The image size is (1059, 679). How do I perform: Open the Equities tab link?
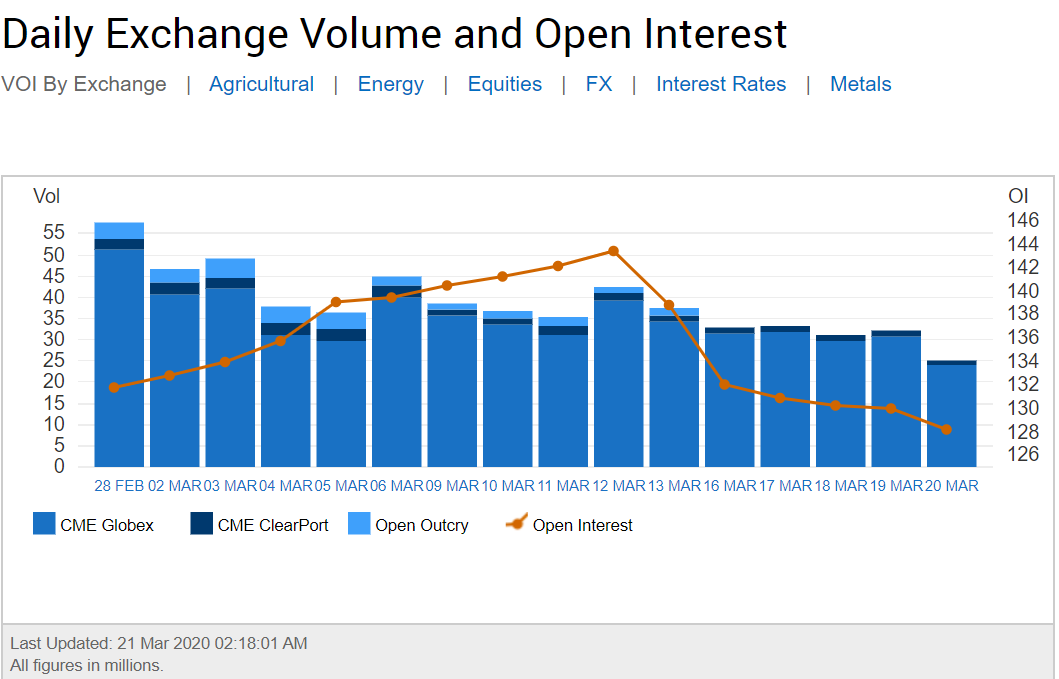click(x=505, y=84)
